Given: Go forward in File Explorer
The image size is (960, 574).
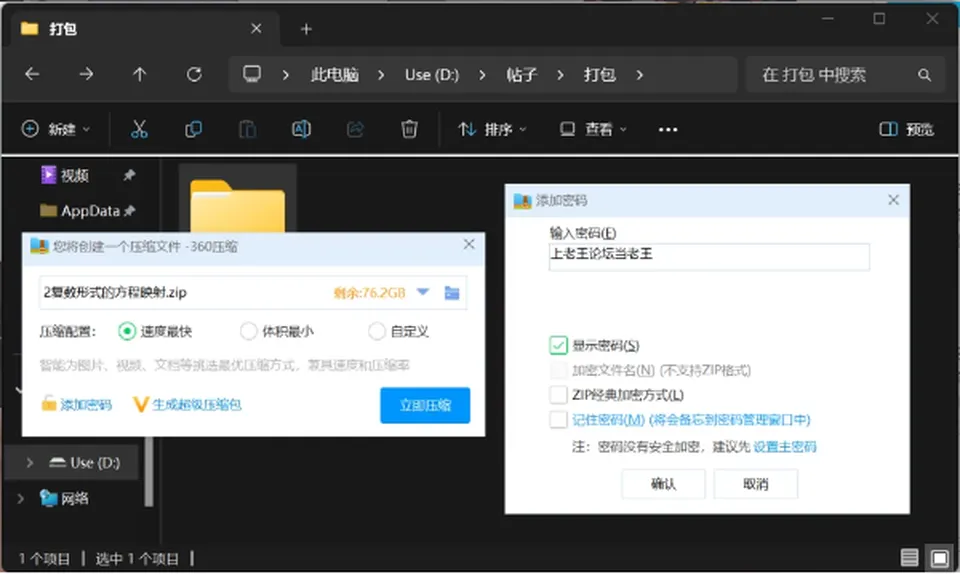Looking at the screenshot, I should pyautogui.click(x=86, y=75).
